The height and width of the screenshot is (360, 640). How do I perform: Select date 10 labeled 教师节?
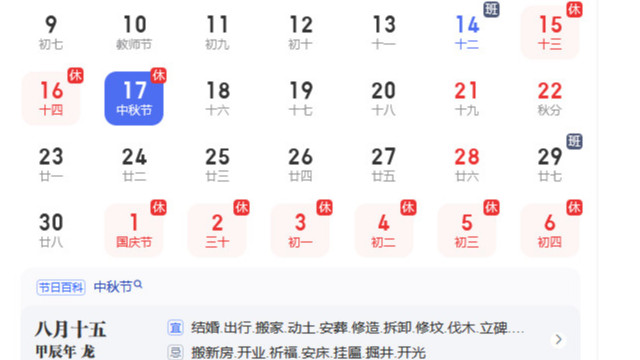point(134,32)
